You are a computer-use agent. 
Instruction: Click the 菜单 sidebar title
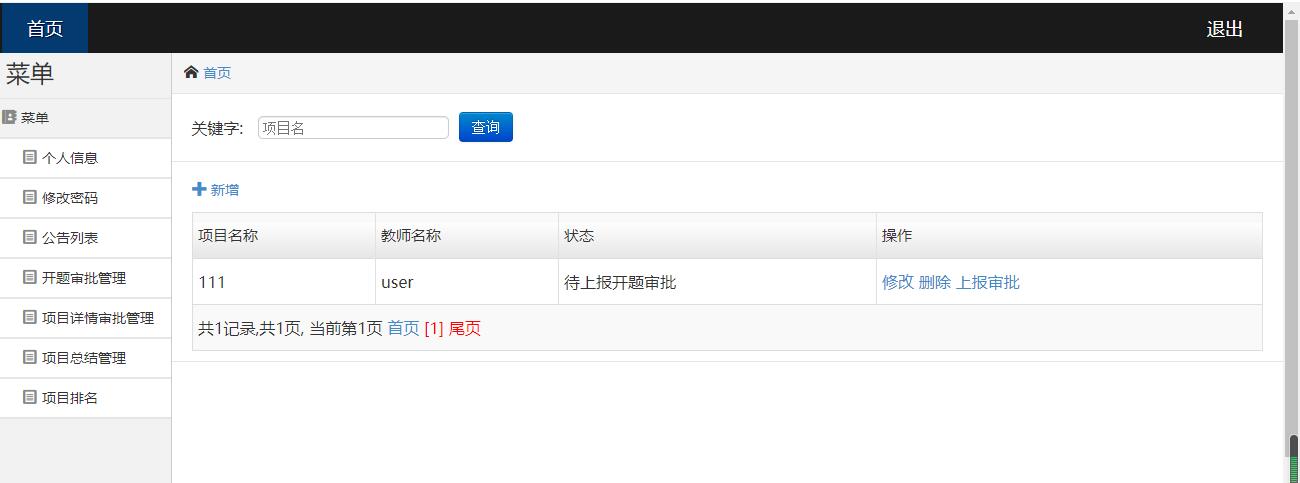pos(30,74)
